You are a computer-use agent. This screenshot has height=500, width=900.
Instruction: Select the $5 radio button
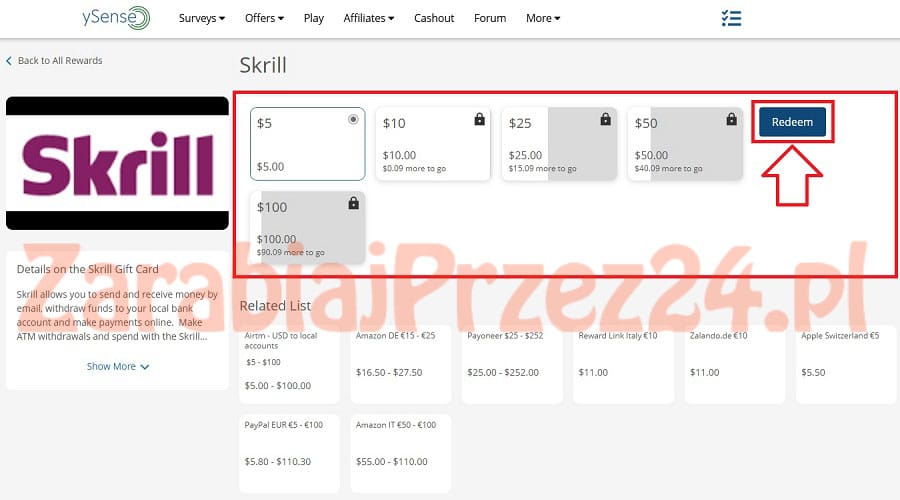click(353, 119)
